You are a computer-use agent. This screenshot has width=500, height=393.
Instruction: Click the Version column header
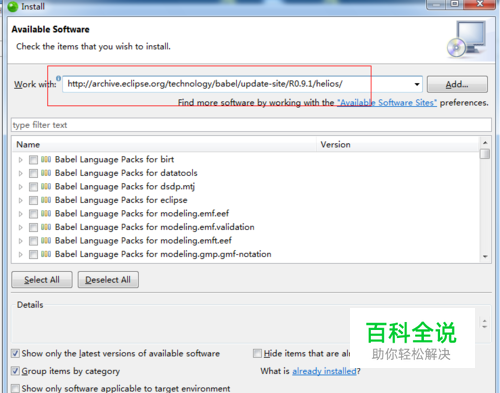(398, 145)
